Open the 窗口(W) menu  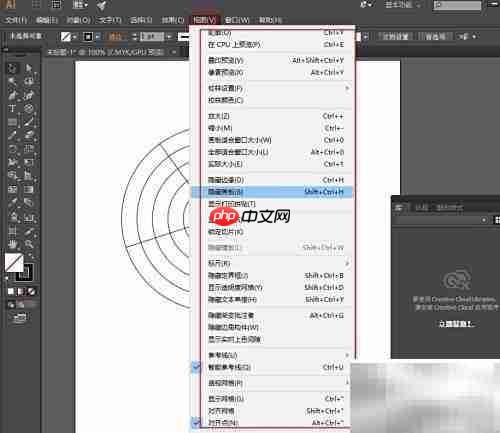point(237,20)
